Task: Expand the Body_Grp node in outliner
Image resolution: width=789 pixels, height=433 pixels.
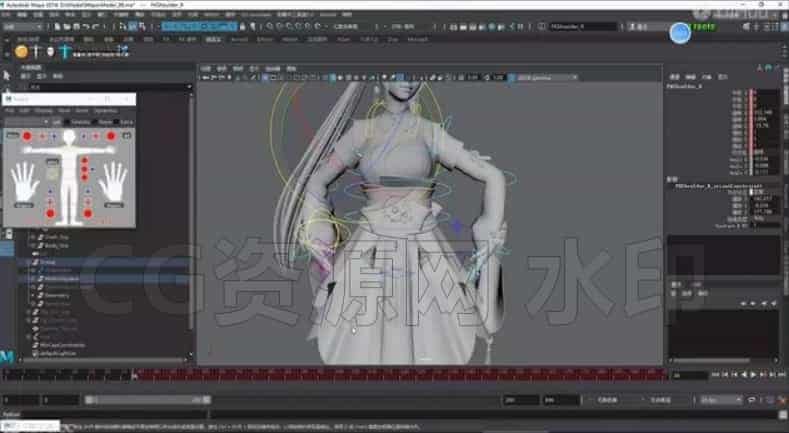Action: click(x=34, y=246)
